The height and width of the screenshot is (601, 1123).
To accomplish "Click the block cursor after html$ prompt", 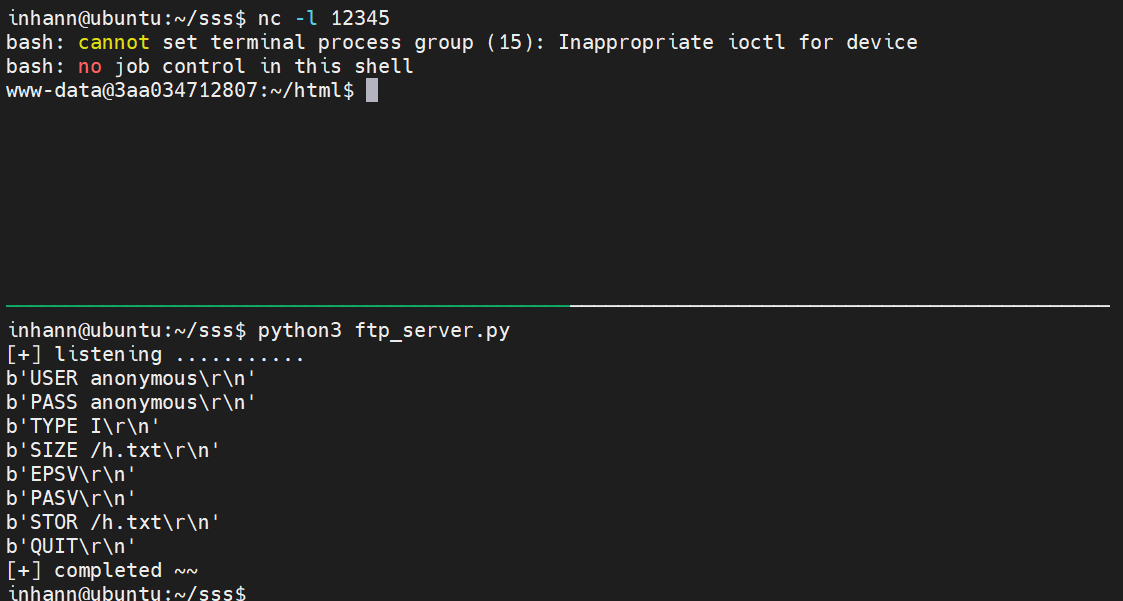I will (x=372, y=90).
